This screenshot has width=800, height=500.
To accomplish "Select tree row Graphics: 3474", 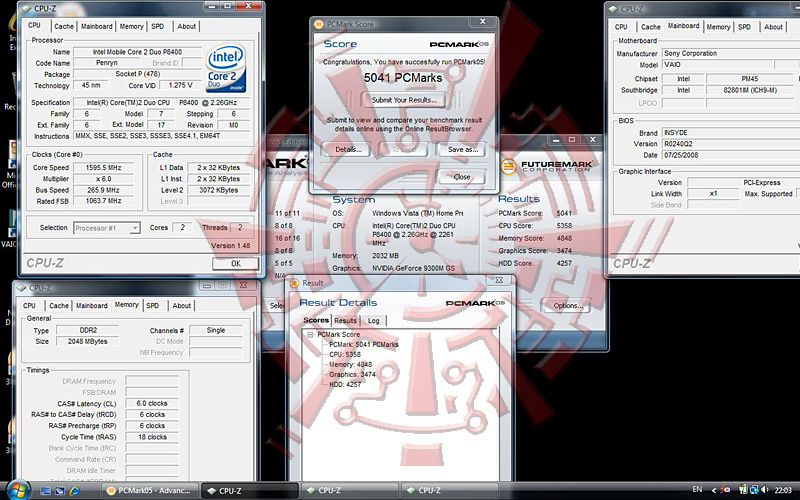I will point(352,374).
